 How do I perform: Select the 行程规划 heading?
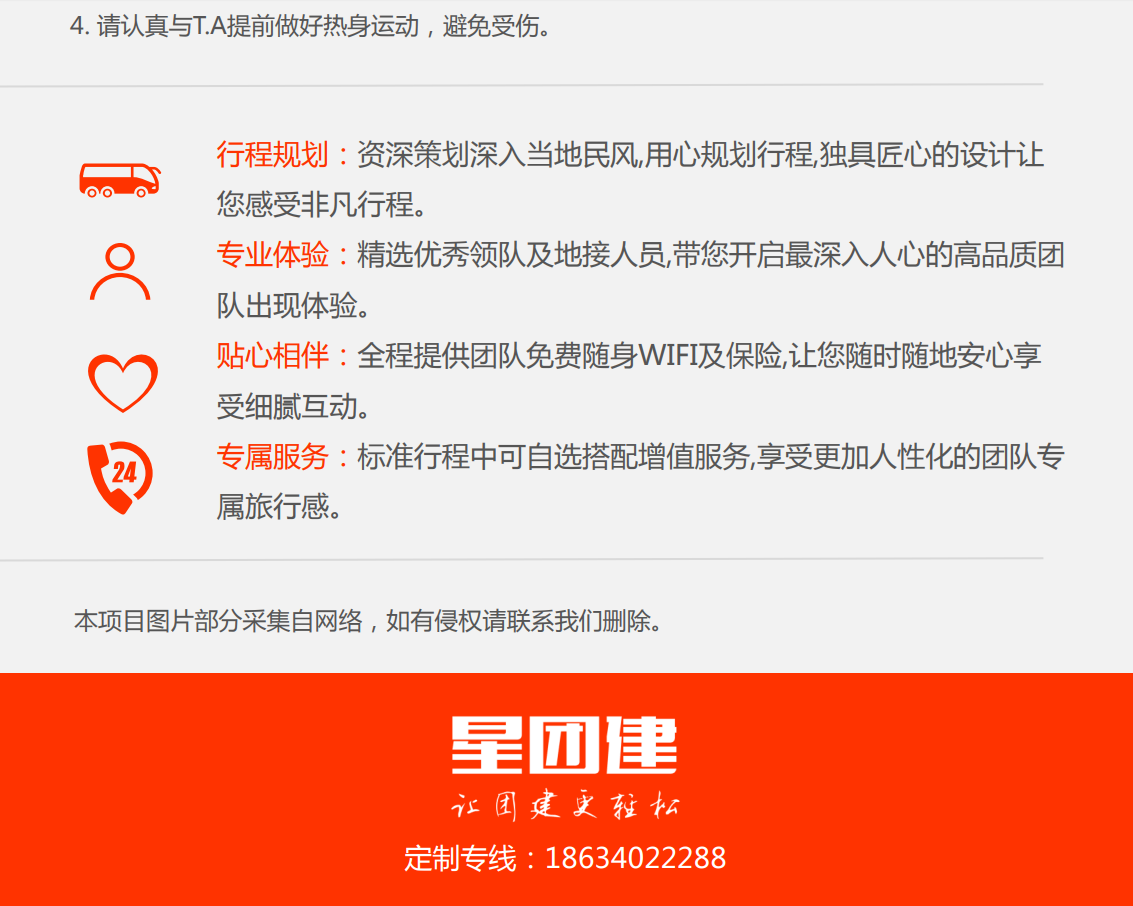[x=272, y=155]
